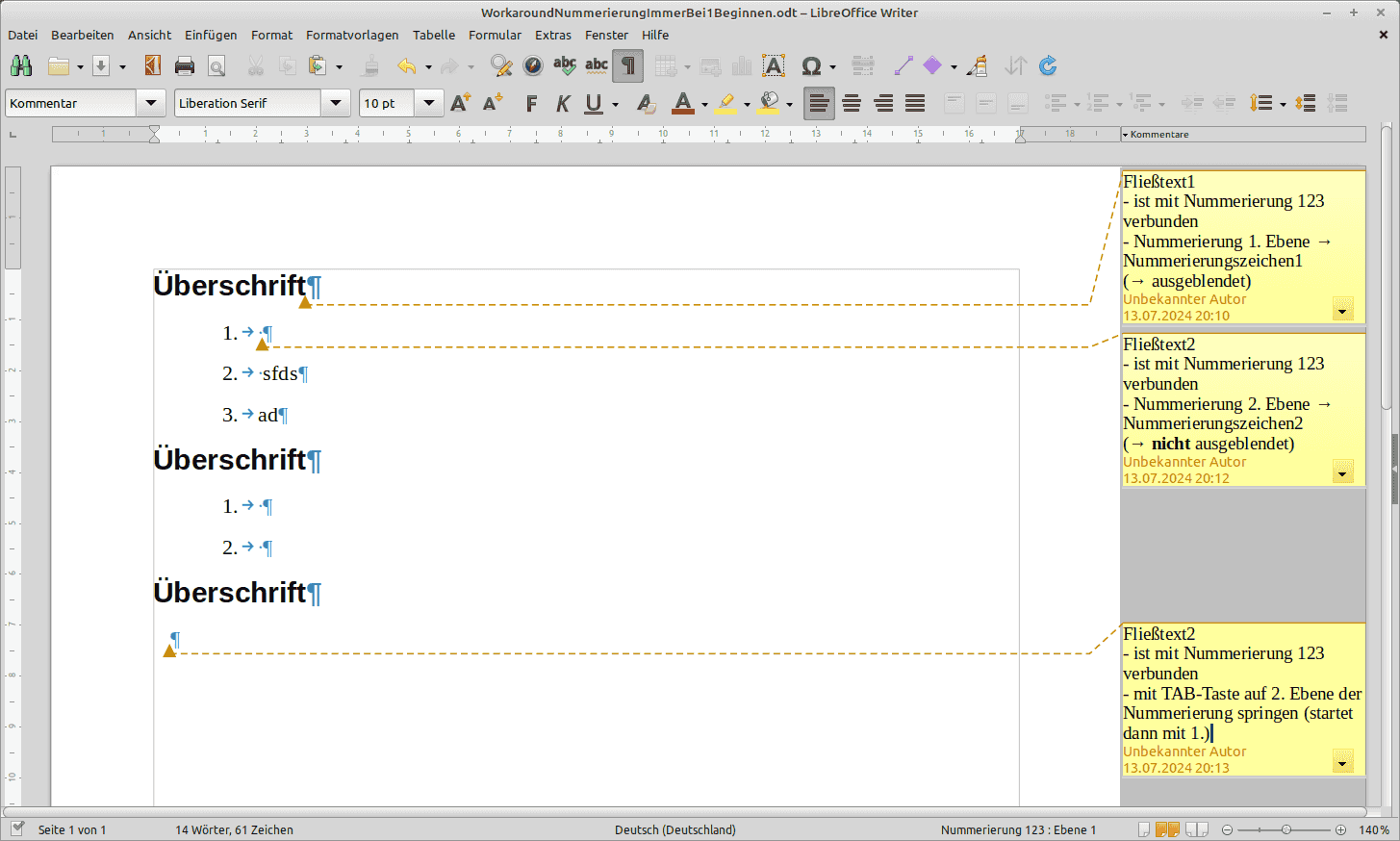Open Find & Replace binoculars icon

pos(21,65)
